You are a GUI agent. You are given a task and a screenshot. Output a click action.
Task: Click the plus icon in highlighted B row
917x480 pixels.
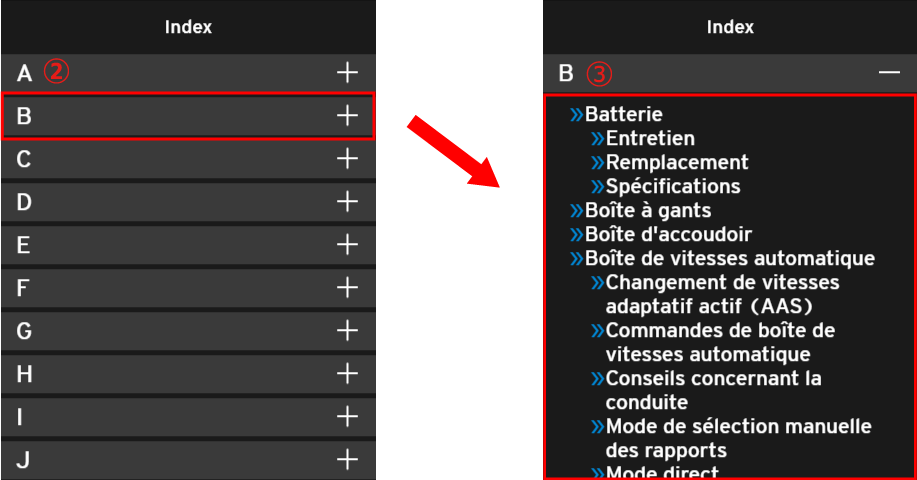pos(347,115)
